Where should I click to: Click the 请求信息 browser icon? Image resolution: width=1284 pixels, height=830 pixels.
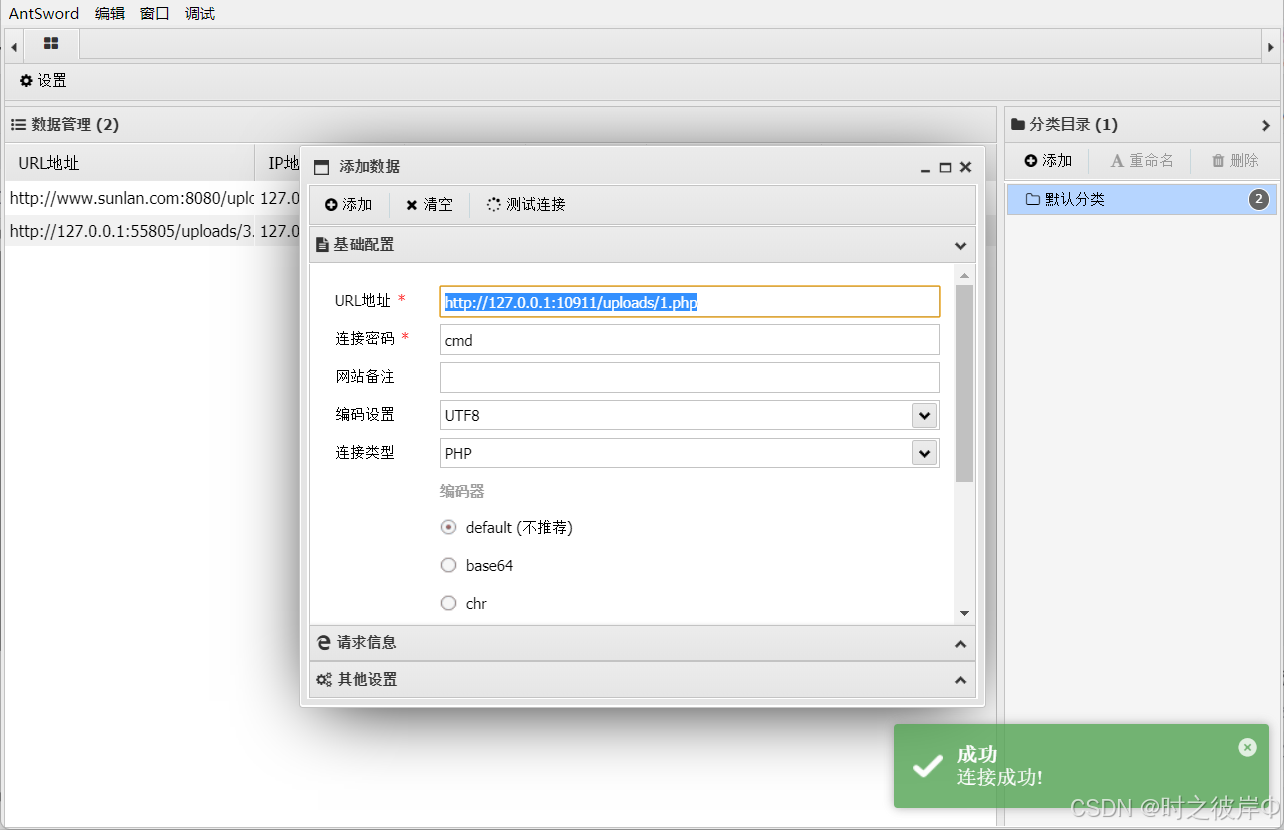click(x=324, y=643)
